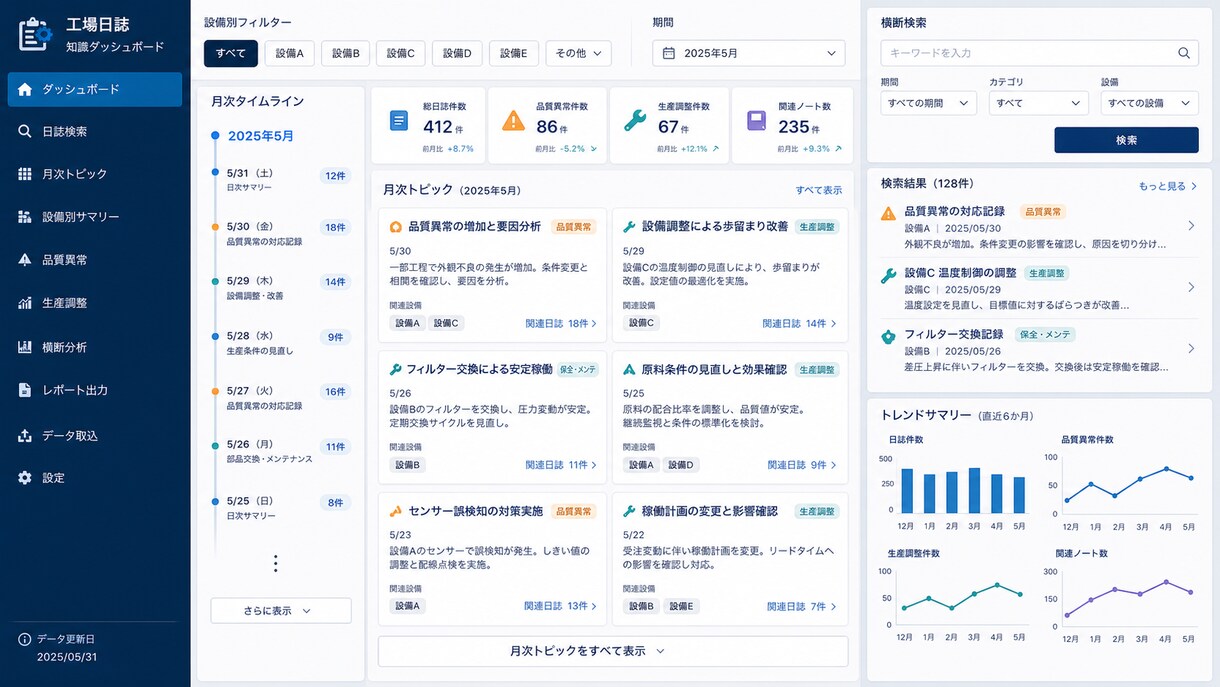The width and height of the screenshot is (1220, 687).
Task: Open 関連日誌 11件 link in フィルター交換 card
Action: coord(561,465)
